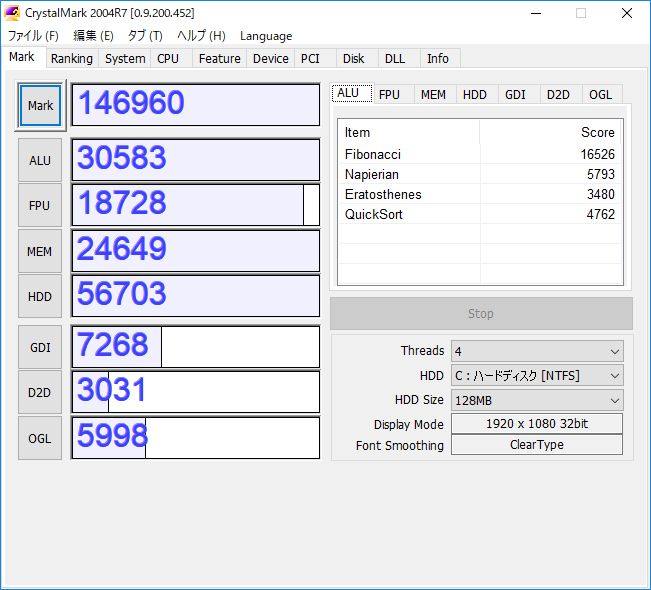
Task: Show MEM detail scores tab
Action: 433,95
